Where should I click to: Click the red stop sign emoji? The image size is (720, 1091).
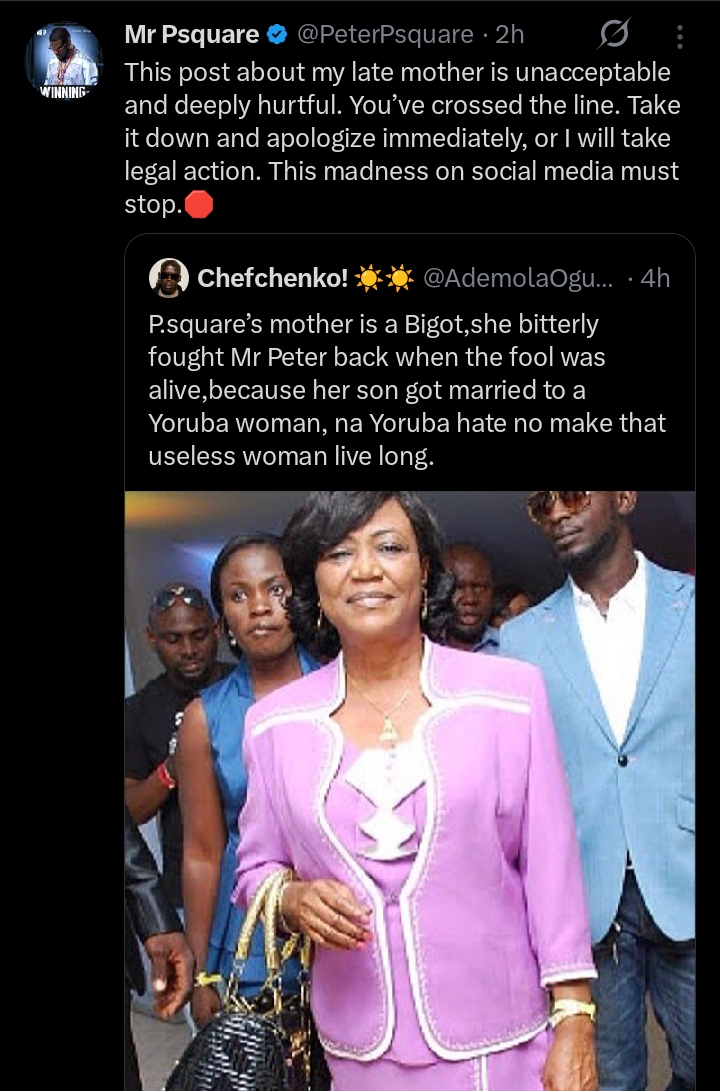click(x=200, y=206)
